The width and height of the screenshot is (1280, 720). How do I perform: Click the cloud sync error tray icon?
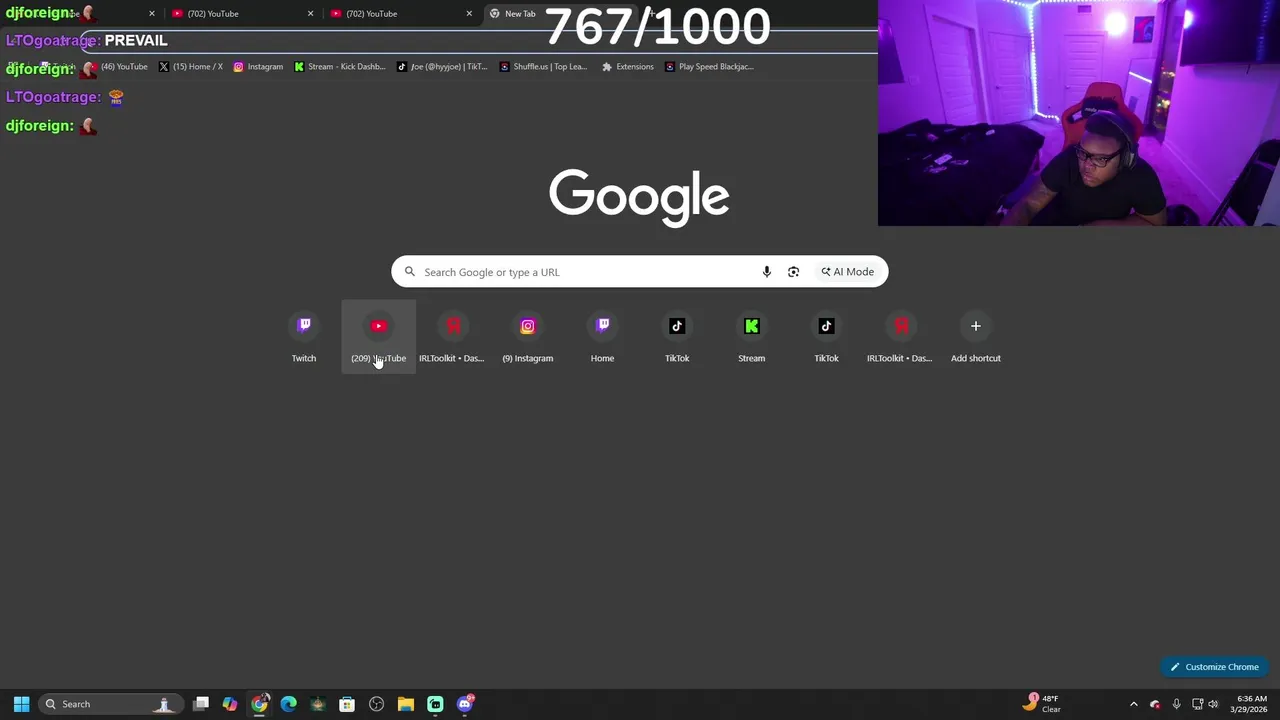[x=1155, y=704]
